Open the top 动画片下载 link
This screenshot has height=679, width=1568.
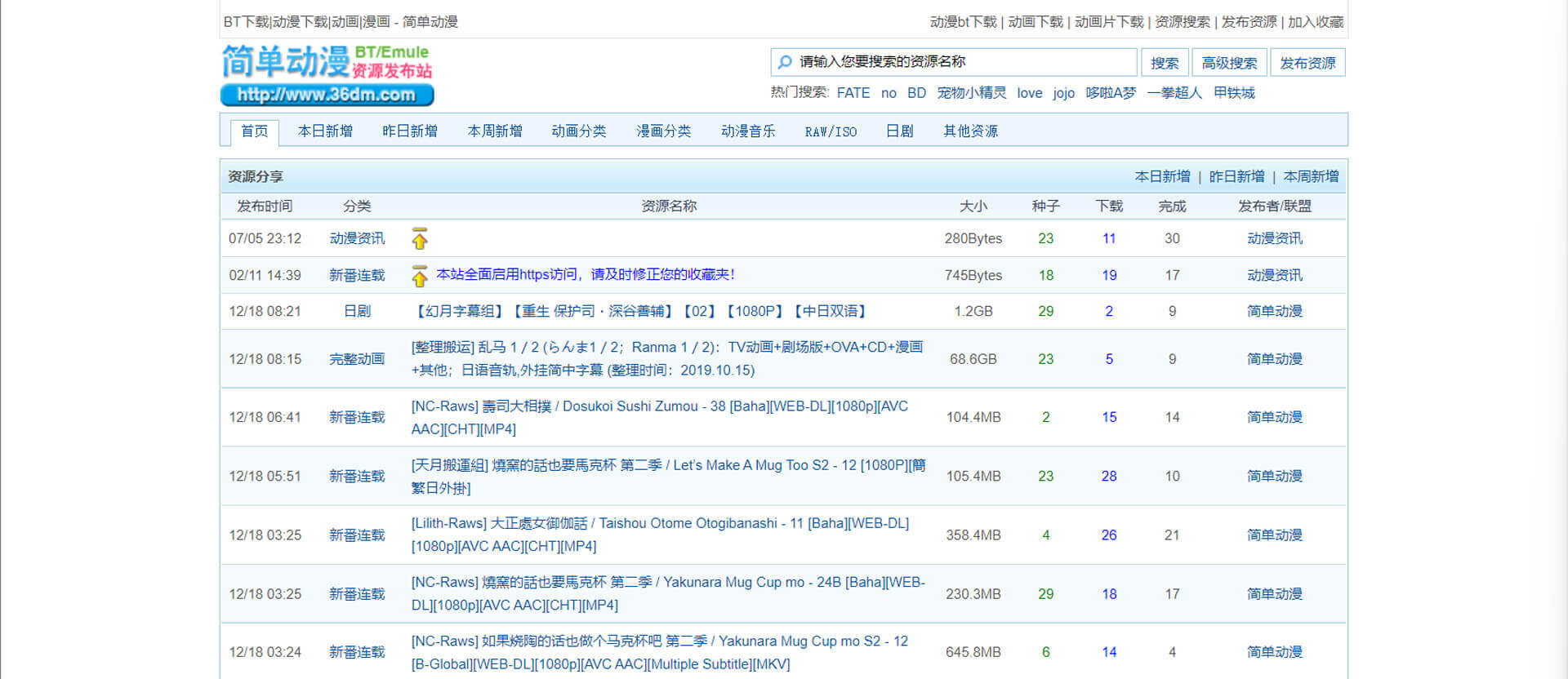[1109, 22]
